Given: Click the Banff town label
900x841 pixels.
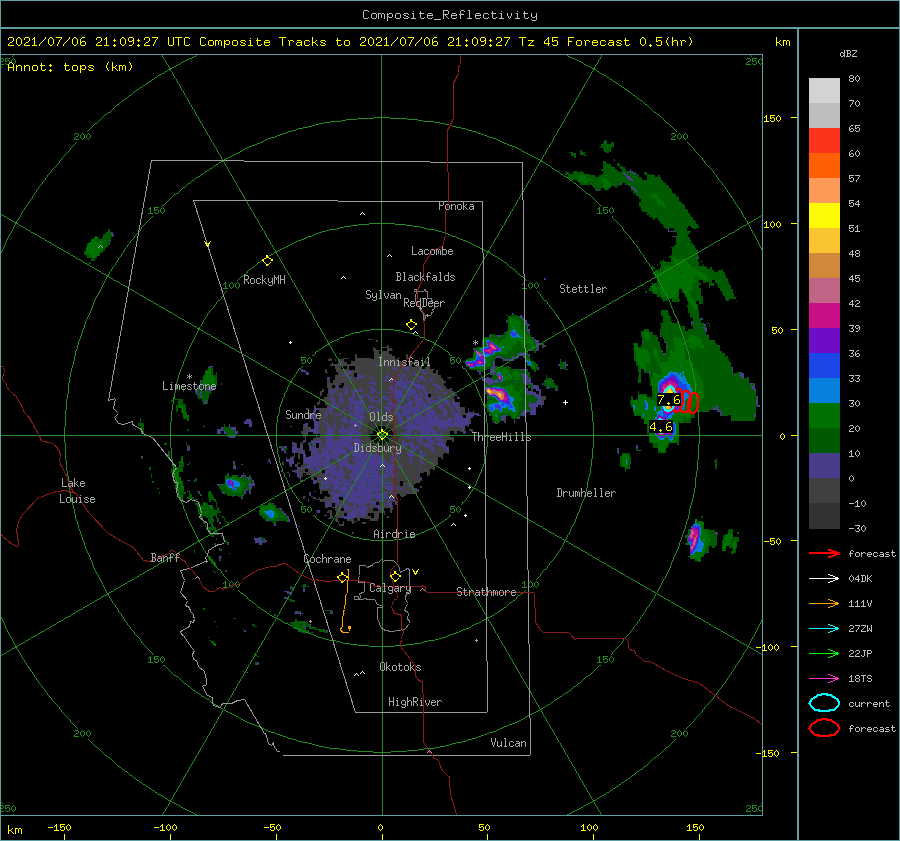Looking at the screenshot, I should click(165, 557).
